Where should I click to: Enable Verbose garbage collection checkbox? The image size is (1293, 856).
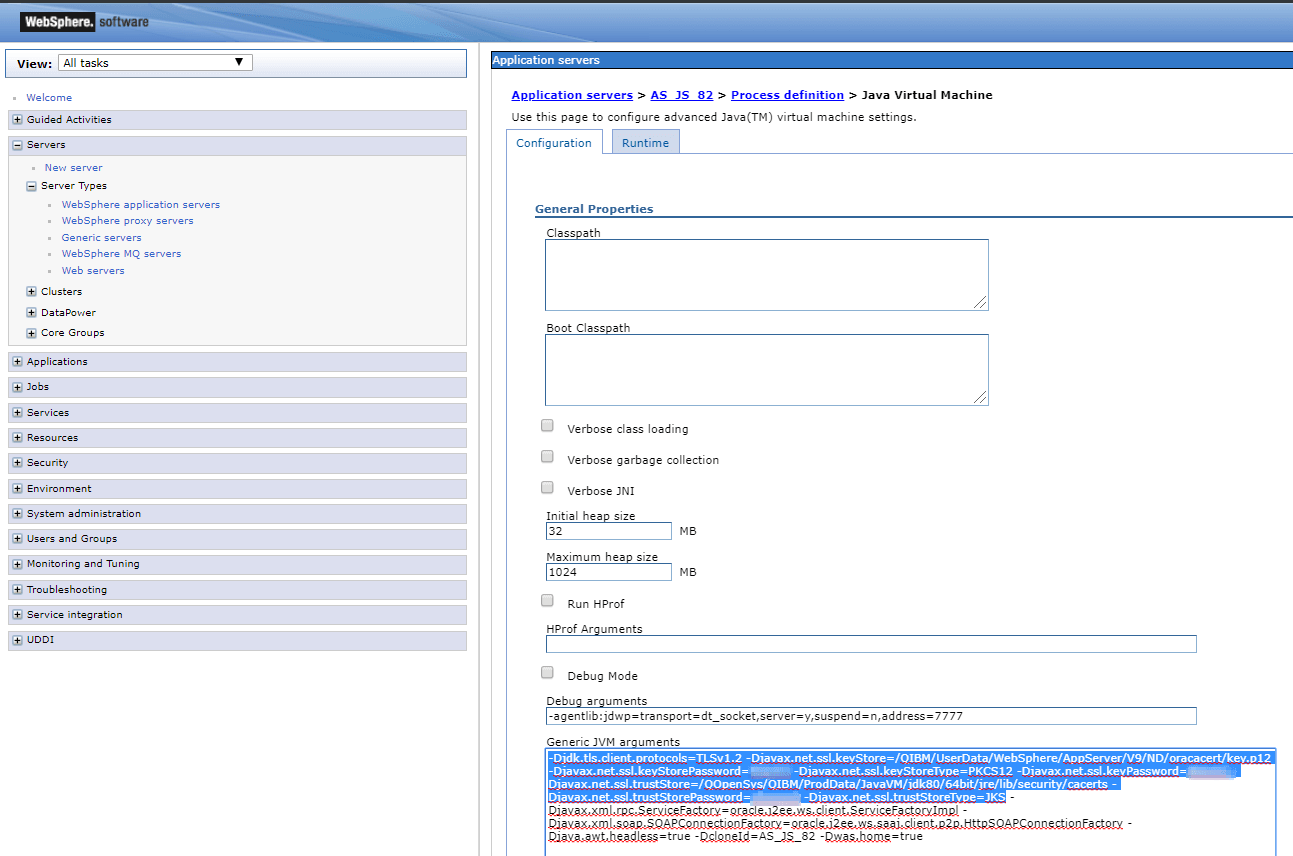tap(547, 457)
